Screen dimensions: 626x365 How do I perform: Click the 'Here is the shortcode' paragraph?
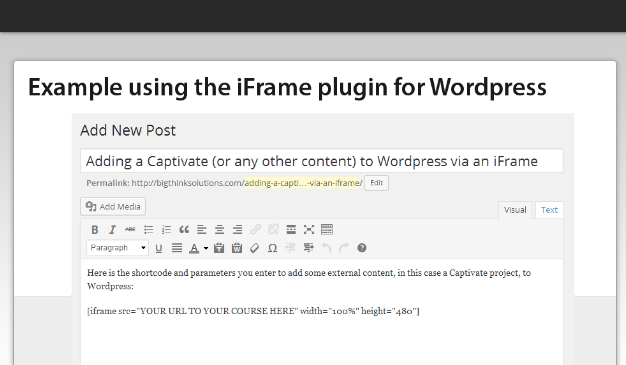click(x=309, y=280)
